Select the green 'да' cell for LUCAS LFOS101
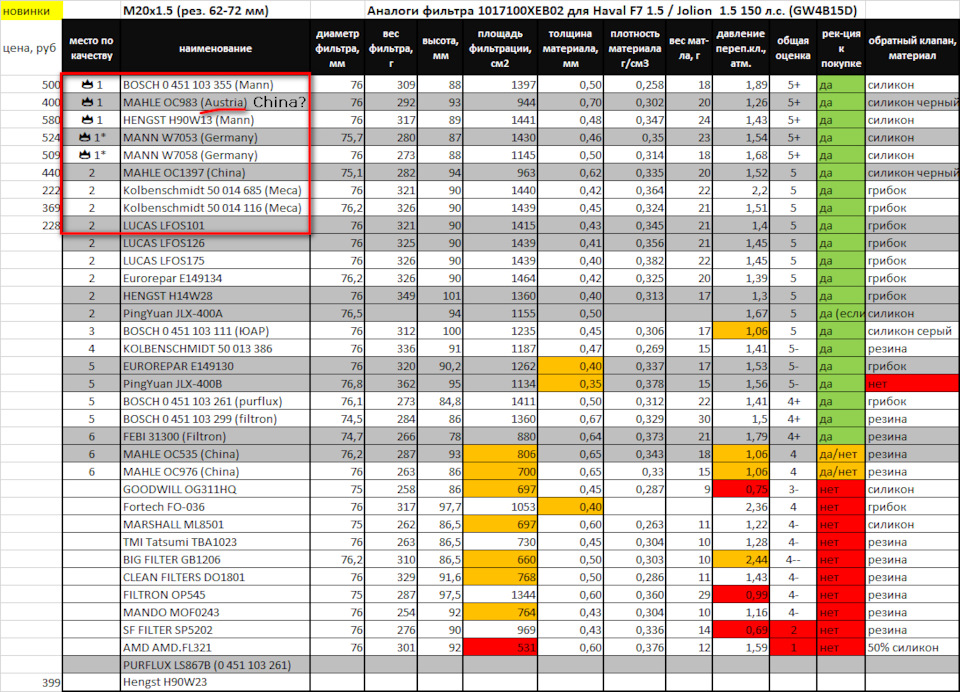960x692 pixels. (841, 225)
